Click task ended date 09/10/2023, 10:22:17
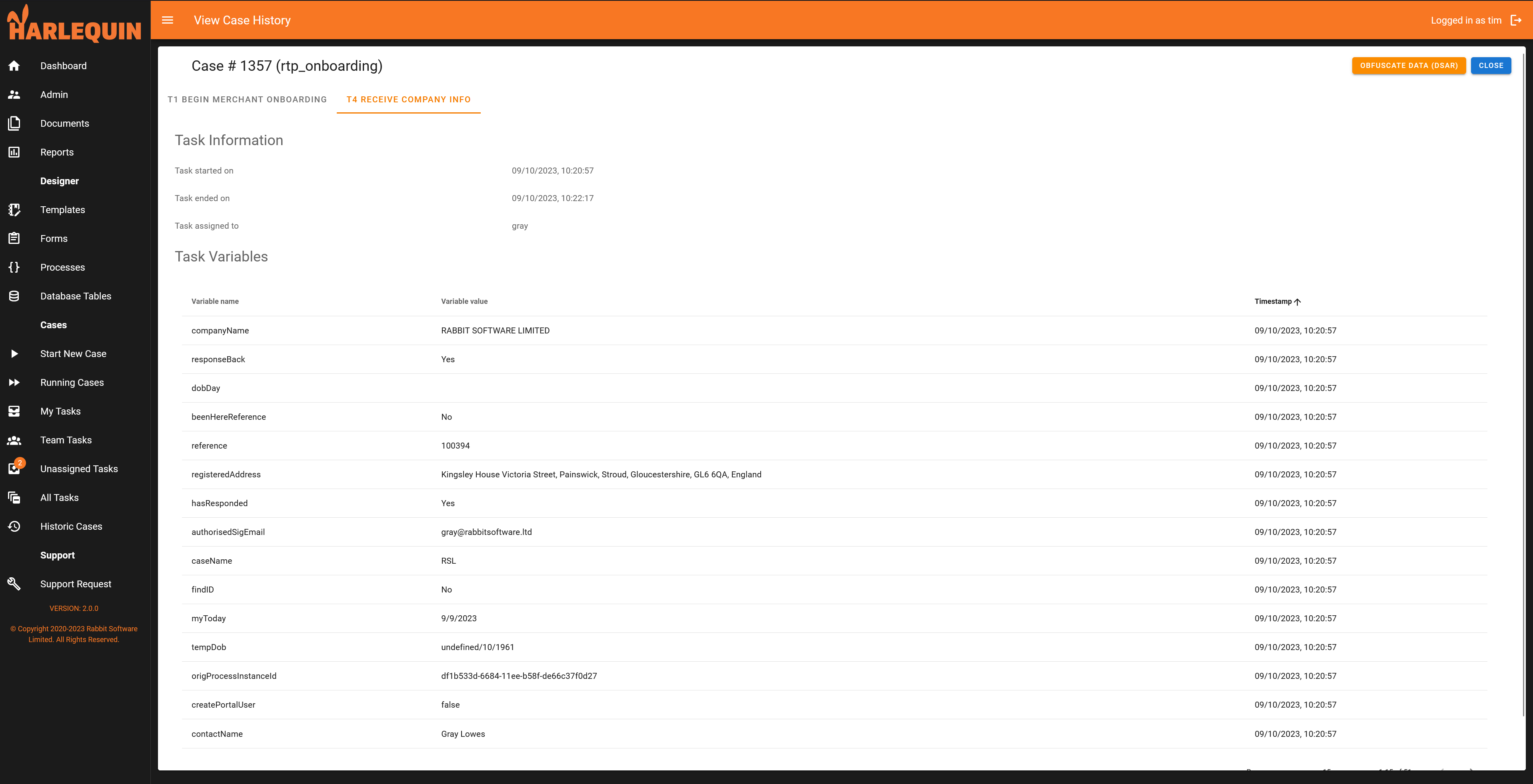The width and height of the screenshot is (1533, 784). click(553, 198)
